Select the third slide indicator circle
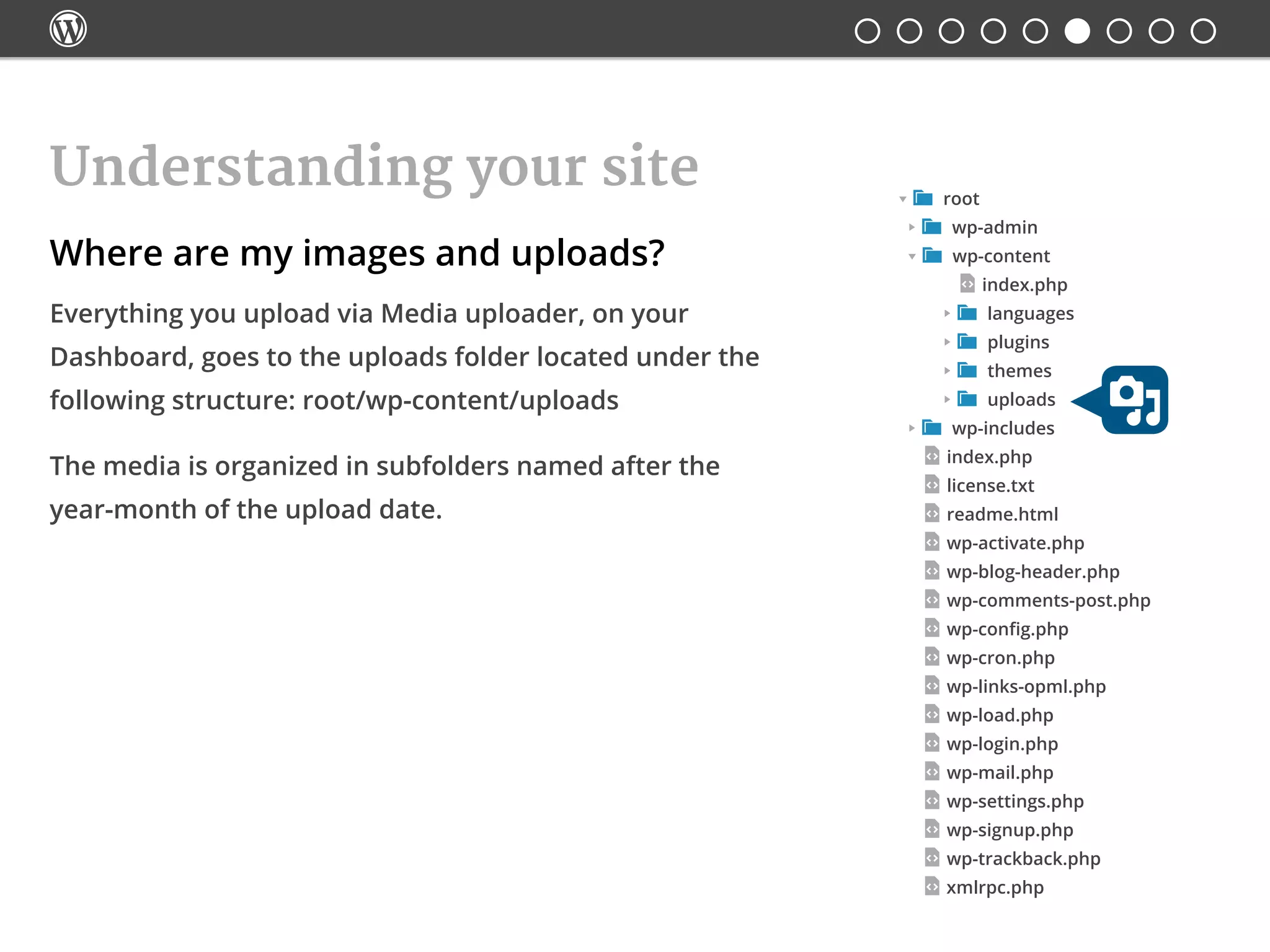 point(951,31)
